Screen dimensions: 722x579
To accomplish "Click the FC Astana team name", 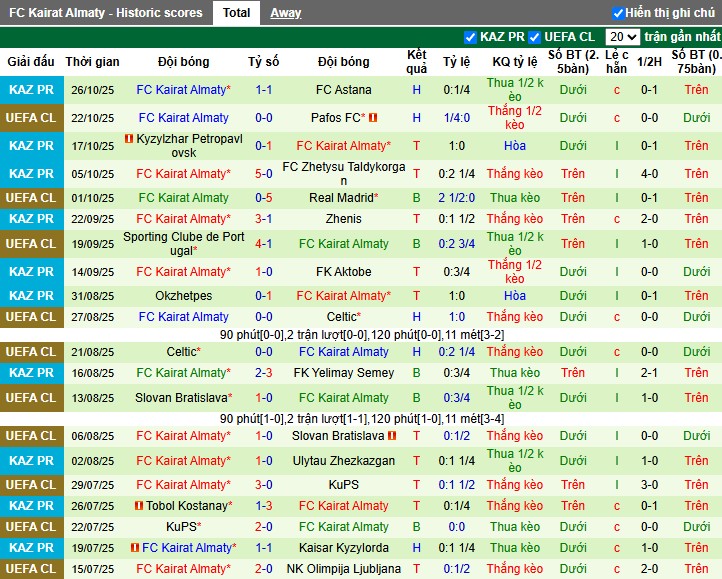I will coord(343,90).
